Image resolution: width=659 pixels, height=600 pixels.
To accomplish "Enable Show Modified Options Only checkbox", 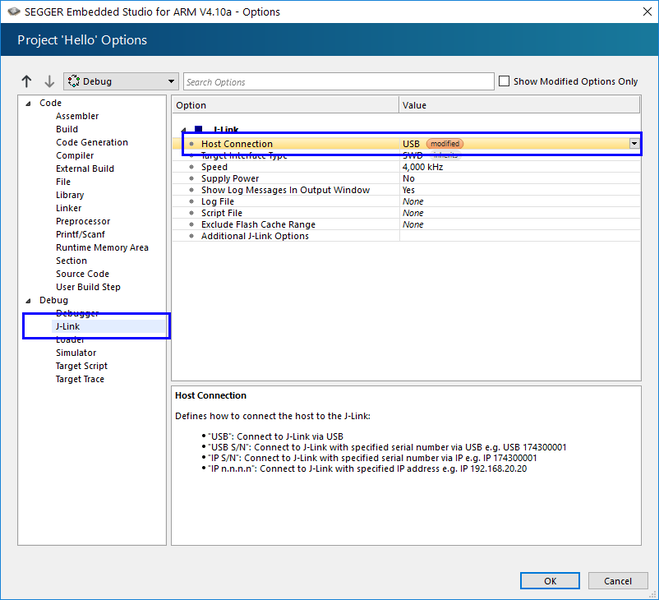I will (x=504, y=82).
